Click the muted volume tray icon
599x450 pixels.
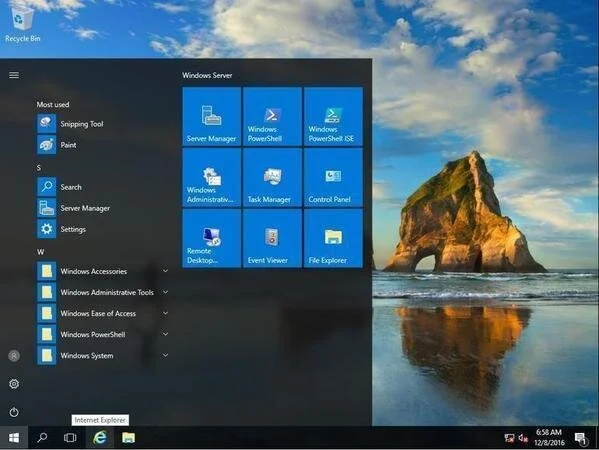(x=523, y=438)
